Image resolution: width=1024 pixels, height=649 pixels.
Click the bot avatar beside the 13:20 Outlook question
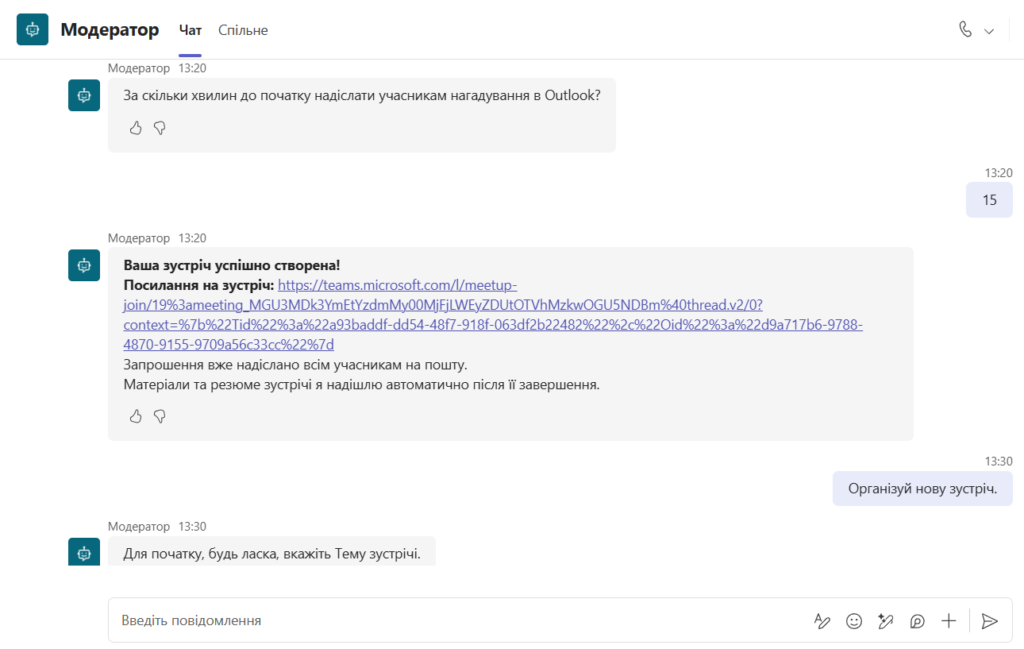(84, 95)
